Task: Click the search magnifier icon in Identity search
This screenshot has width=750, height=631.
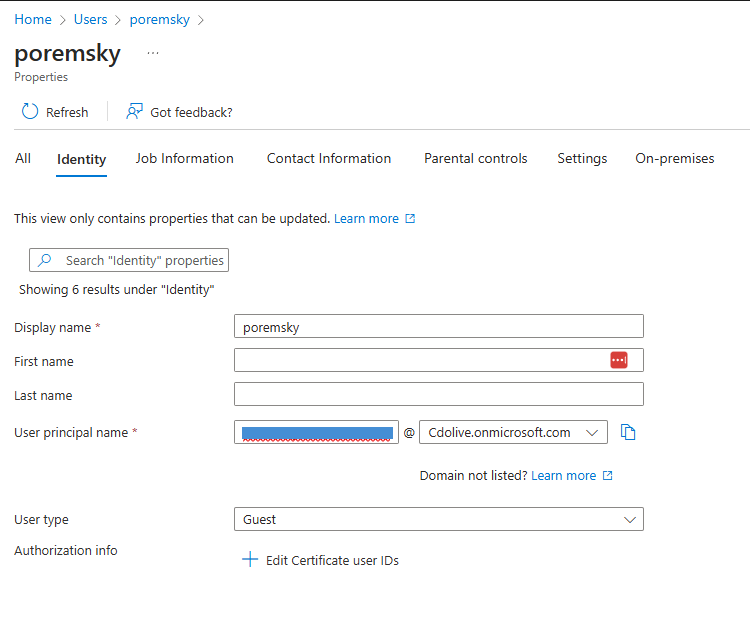Action: [x=44, y=260]
